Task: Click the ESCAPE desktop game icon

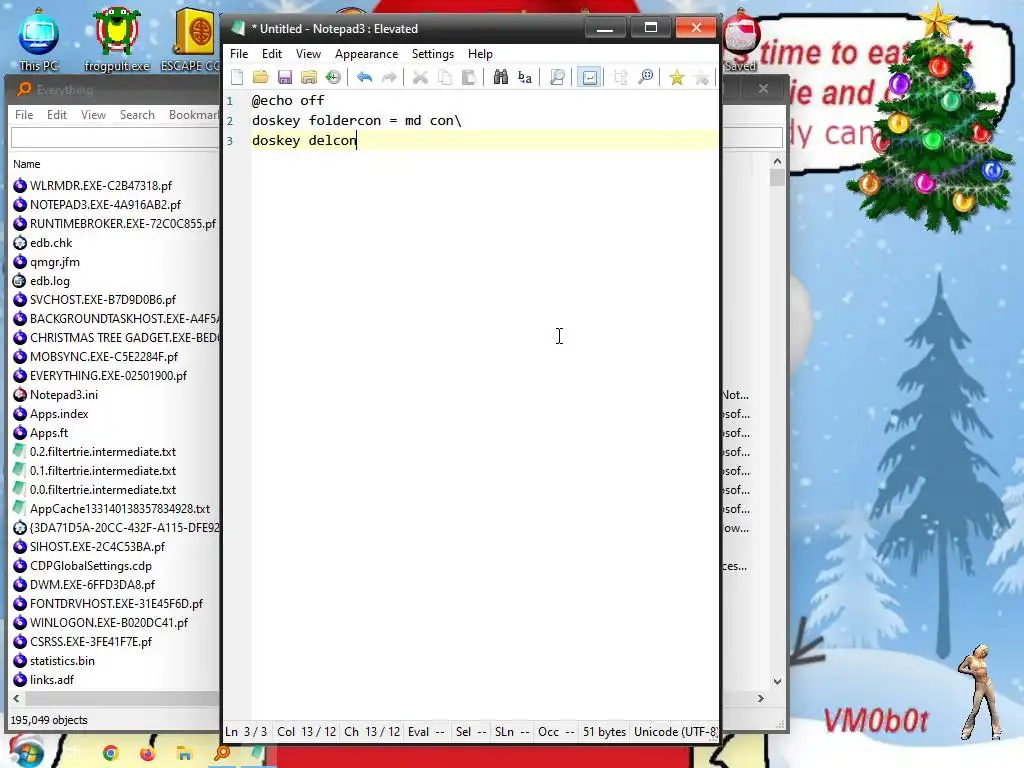Action: click(x=191, y=39)
